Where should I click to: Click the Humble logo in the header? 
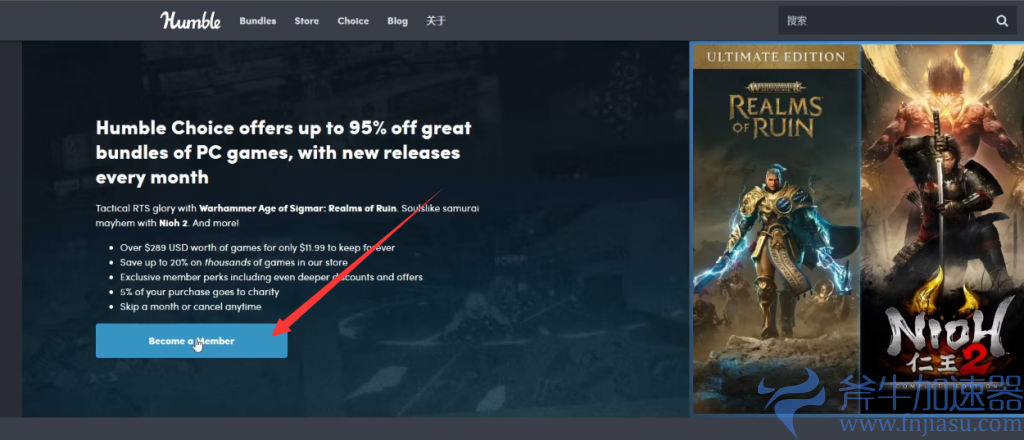pyautogui.click(x=190, y=20)
